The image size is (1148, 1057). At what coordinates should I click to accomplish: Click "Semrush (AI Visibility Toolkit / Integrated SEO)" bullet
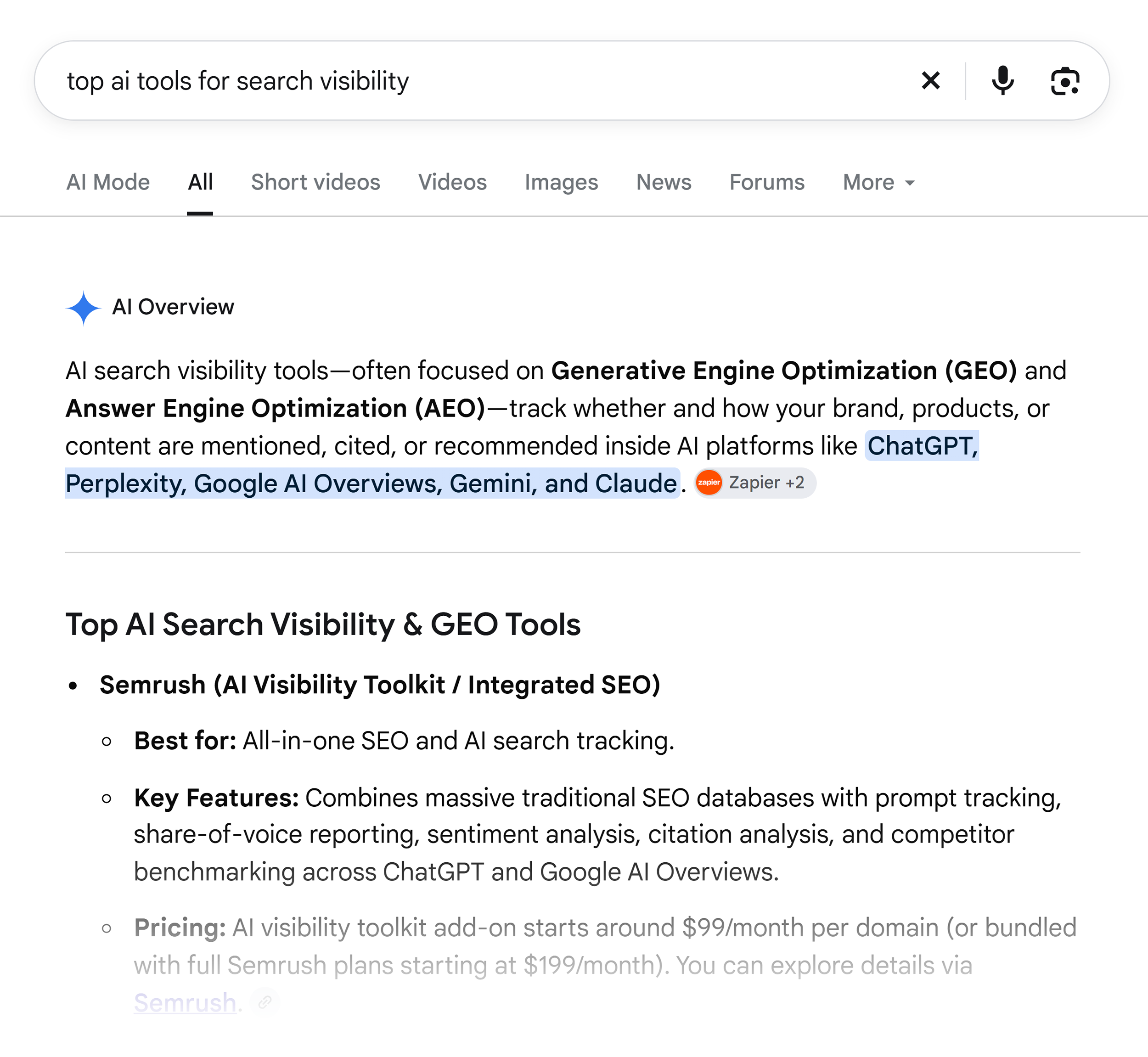click(x=380, y=685)
